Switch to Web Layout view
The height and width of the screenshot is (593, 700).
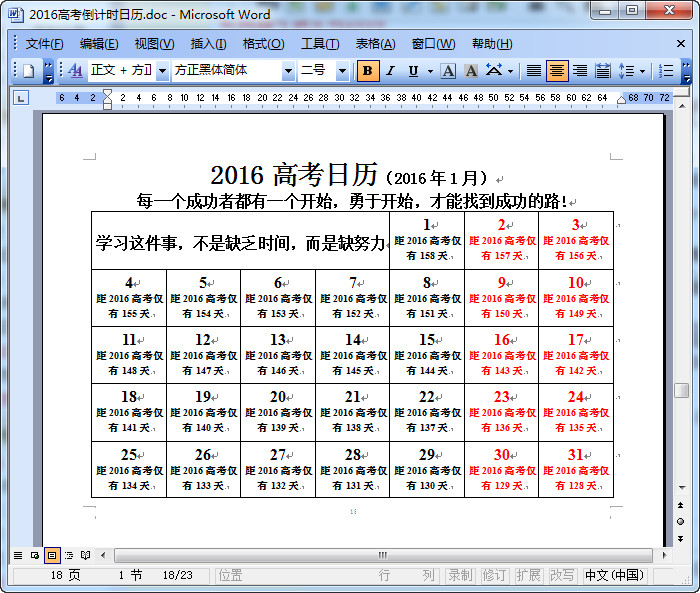35,555
